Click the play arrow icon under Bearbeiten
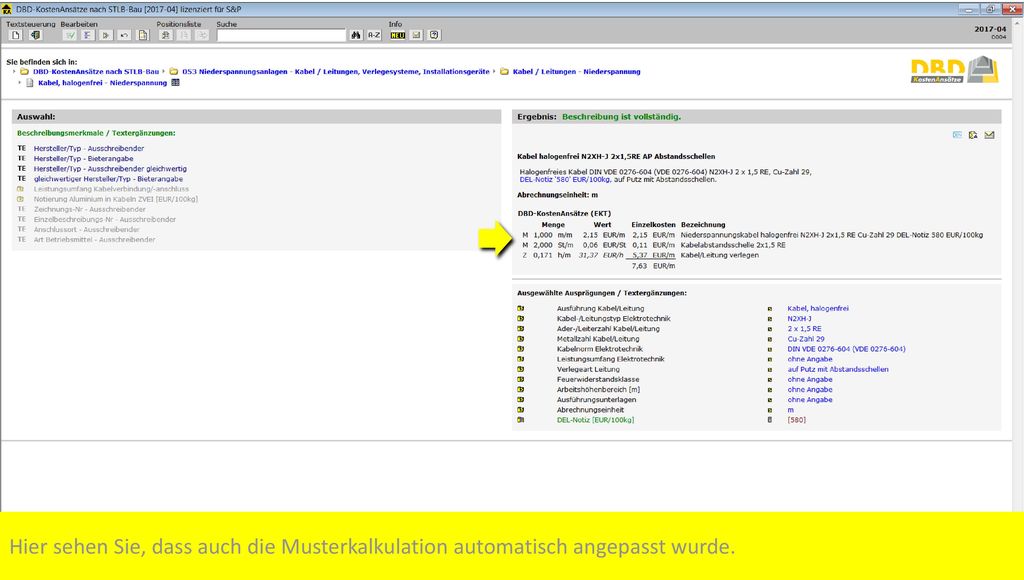 coord(106,35)
